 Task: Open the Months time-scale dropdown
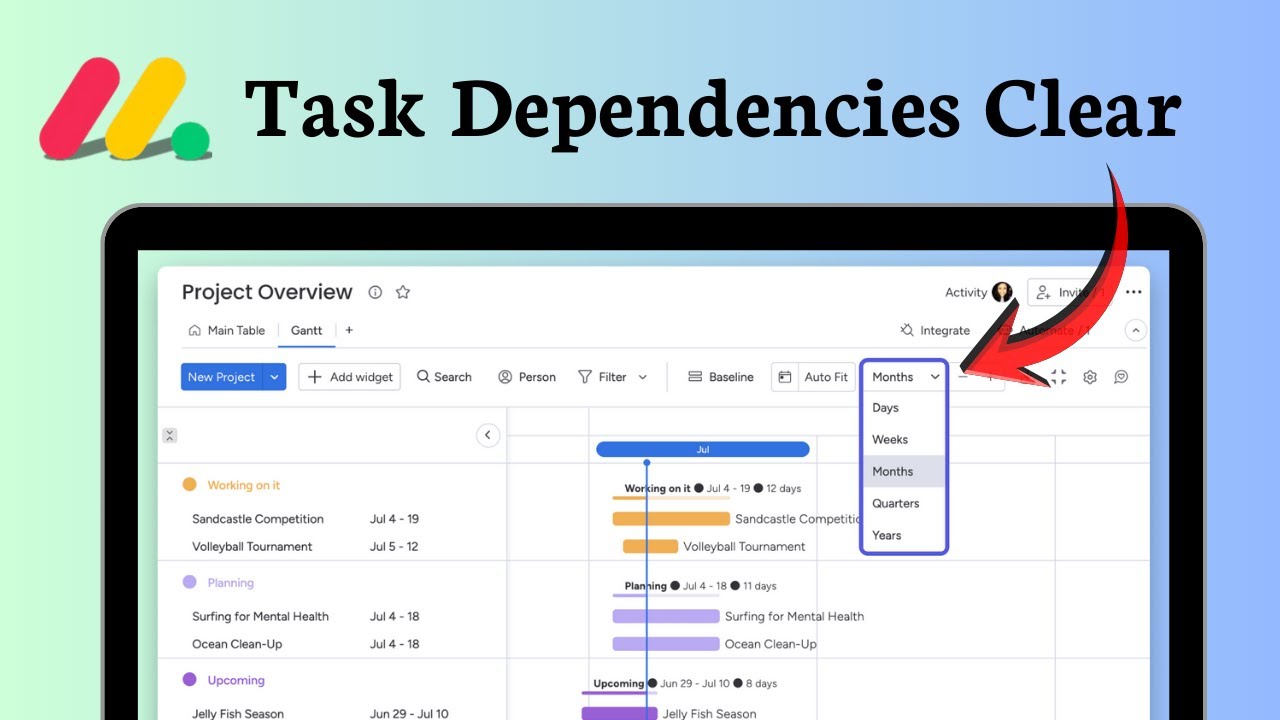pyautogui.click(x=905, y=377)
